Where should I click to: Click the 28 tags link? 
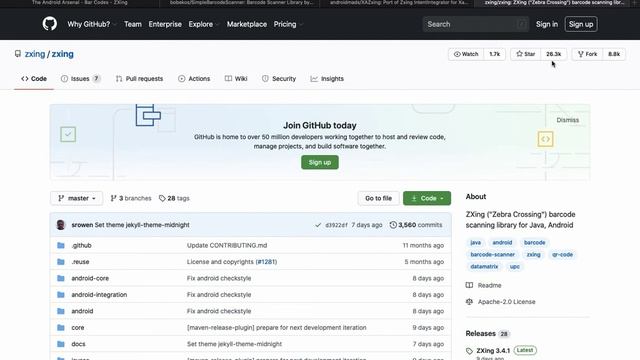(174, 198)
